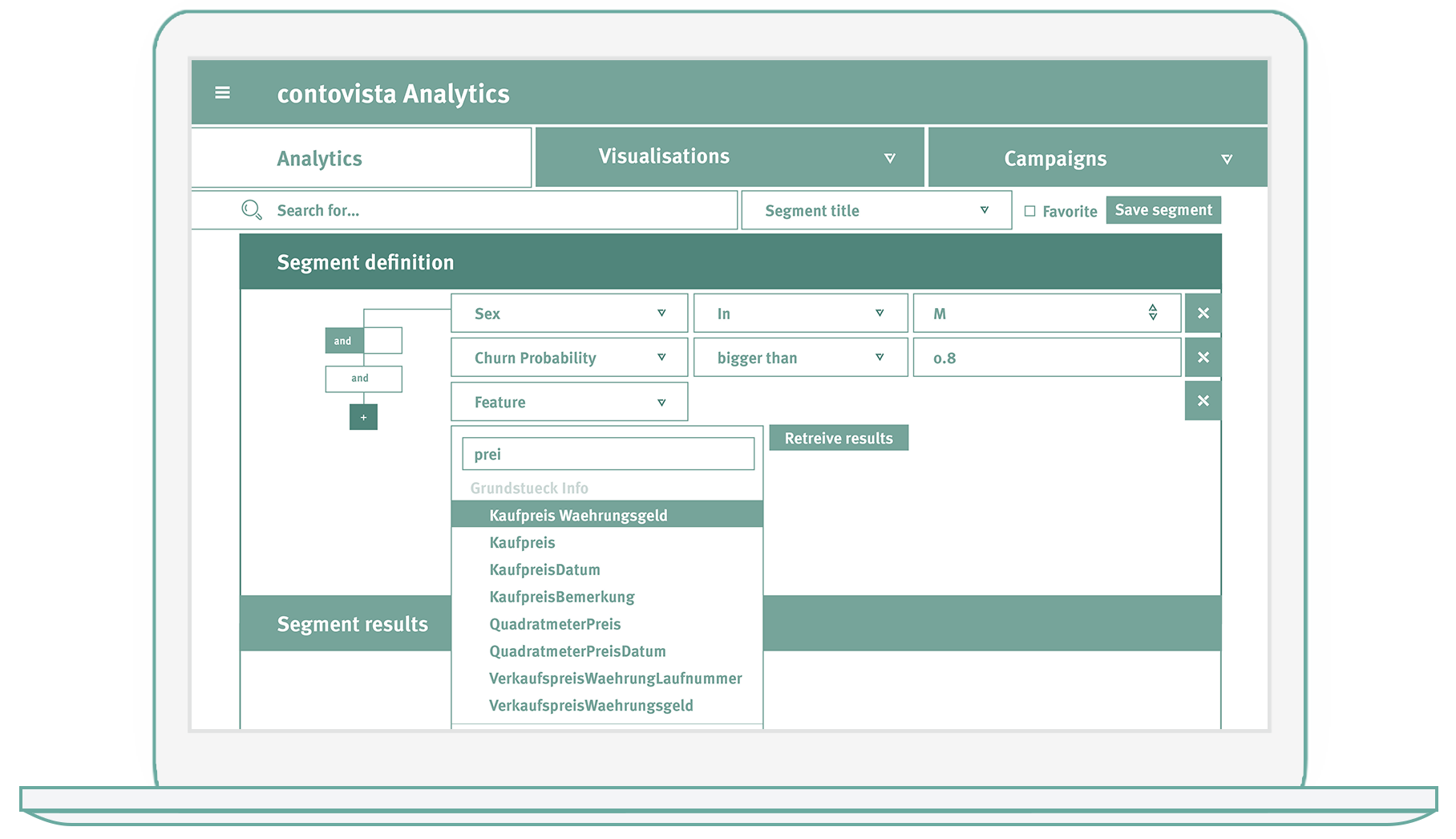
Task: Click the Retreive results button
Action: point(839,438)
